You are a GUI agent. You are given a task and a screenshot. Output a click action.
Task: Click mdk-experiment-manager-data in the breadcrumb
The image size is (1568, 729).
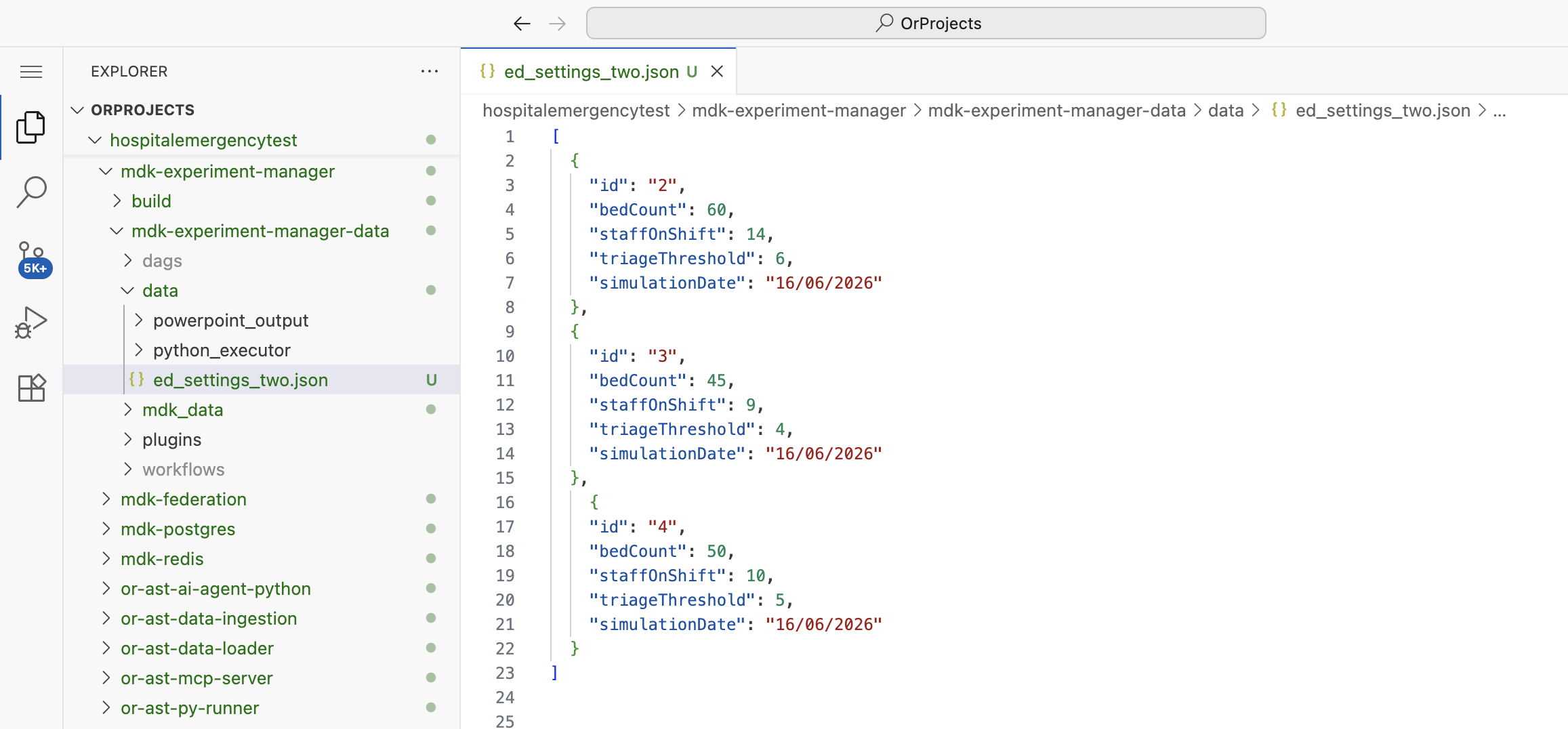[x=1056, y=110]
